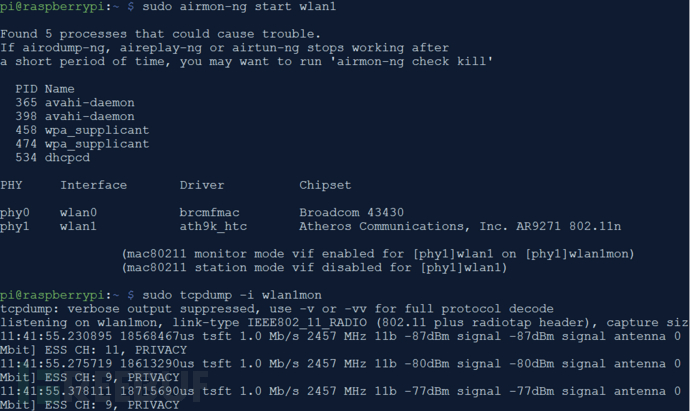Click Atheros Communications AR9271 chipset text
The height and width of the screenshot is (411, 690).
pos(460,227)
